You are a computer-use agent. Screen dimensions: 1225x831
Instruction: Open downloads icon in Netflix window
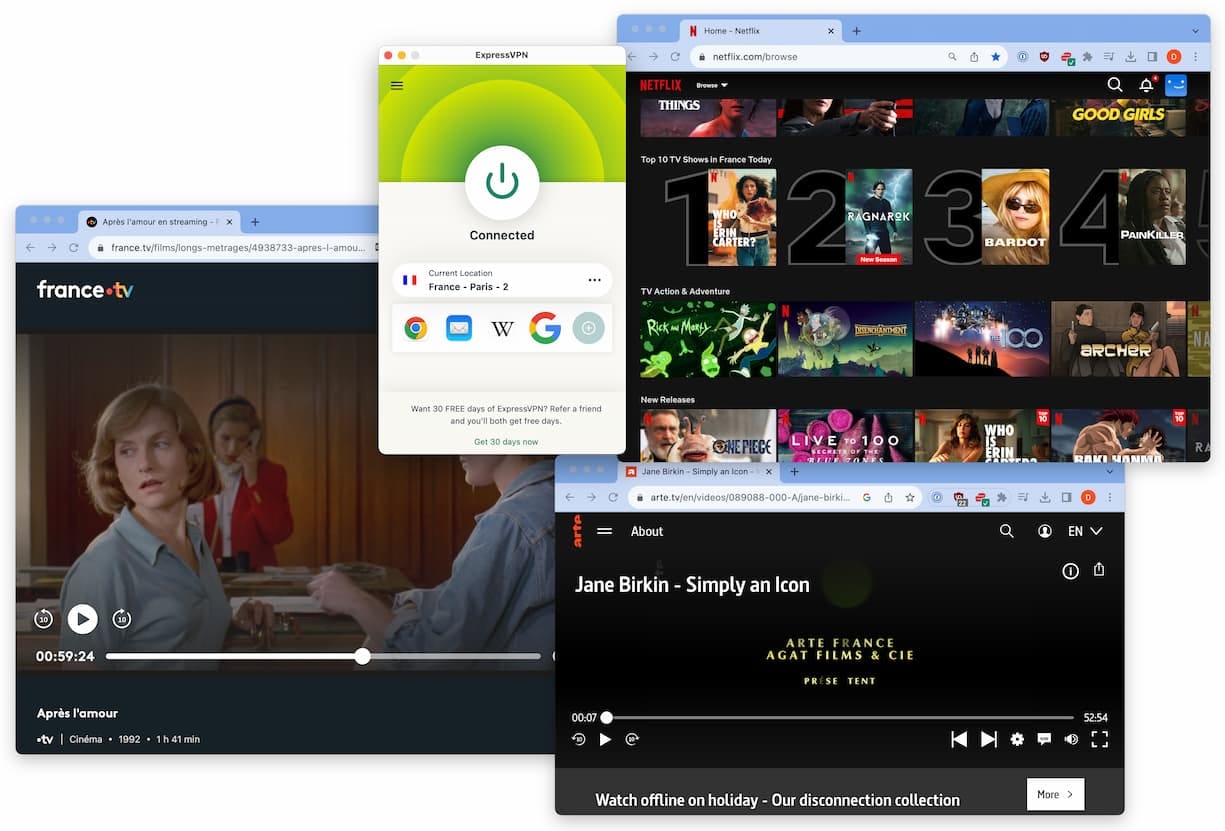(x=1131, y=57)
